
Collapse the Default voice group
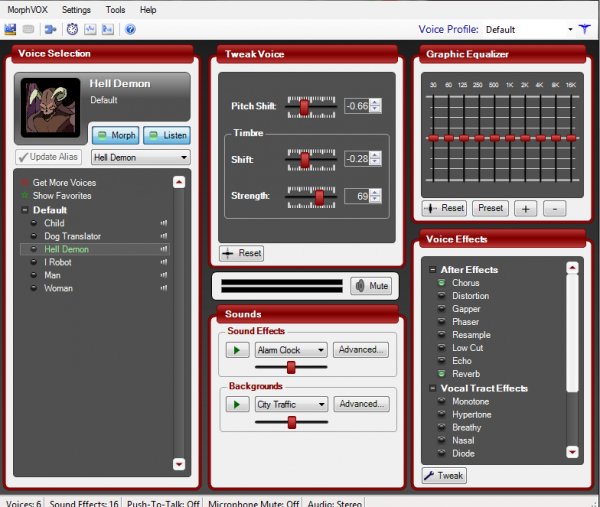[x=25, y=210]
